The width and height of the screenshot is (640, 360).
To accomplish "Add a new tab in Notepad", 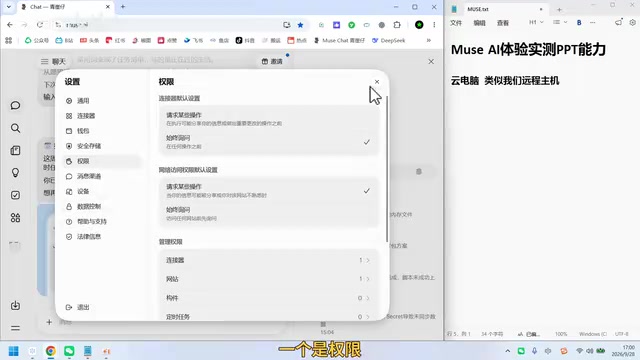I will click(559, 9).
